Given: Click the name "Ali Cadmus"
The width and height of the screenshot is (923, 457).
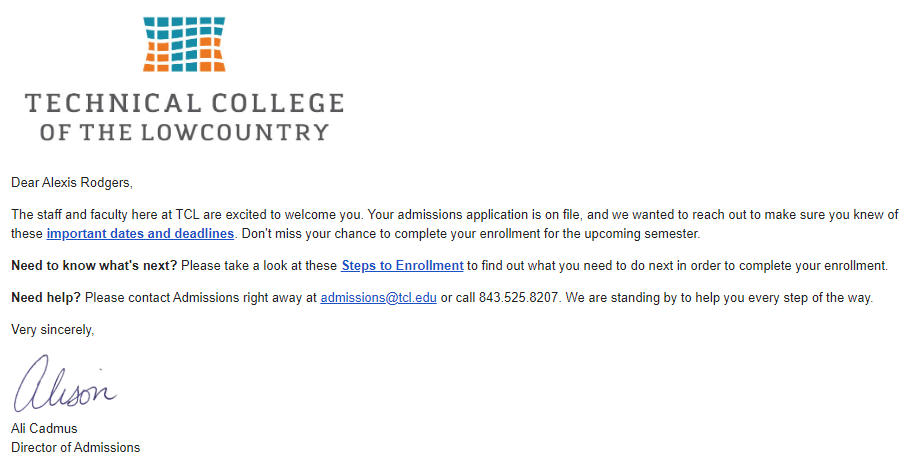Looking at the screenshot, I should pos(44,429).
